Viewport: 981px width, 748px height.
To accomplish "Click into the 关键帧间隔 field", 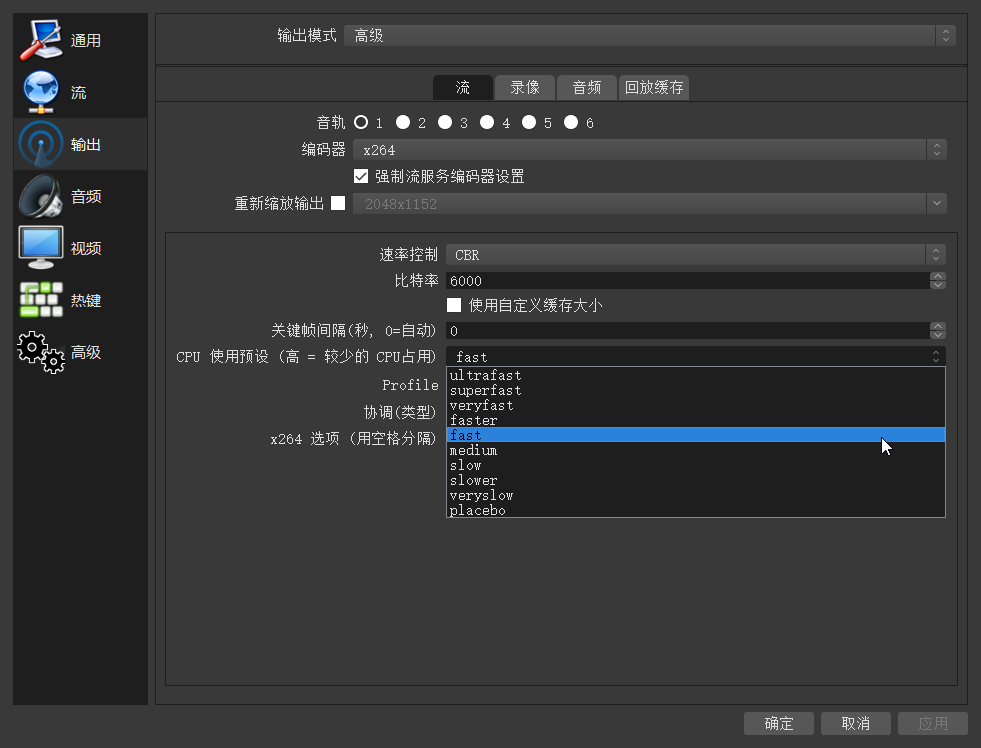I will click(688, 330).
